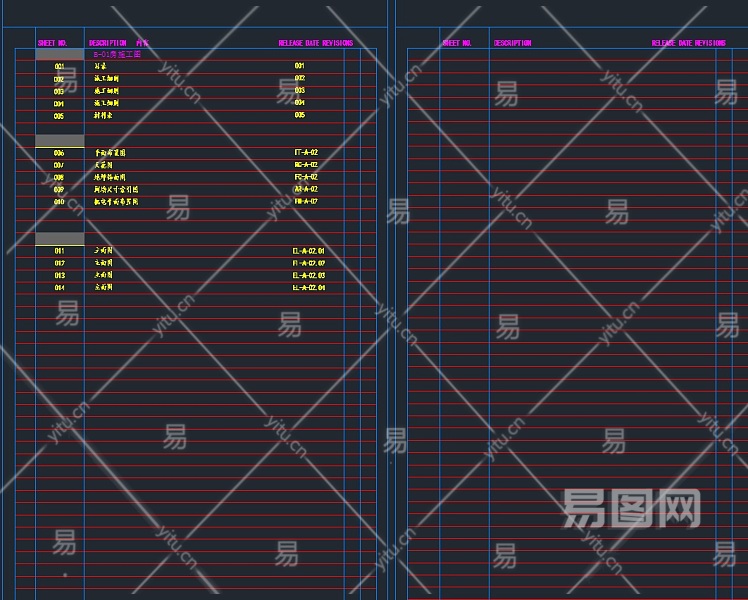Click release code FC-A-02 in row 008
The width and height of the screenshot is (748, 600).
point(306,177)
